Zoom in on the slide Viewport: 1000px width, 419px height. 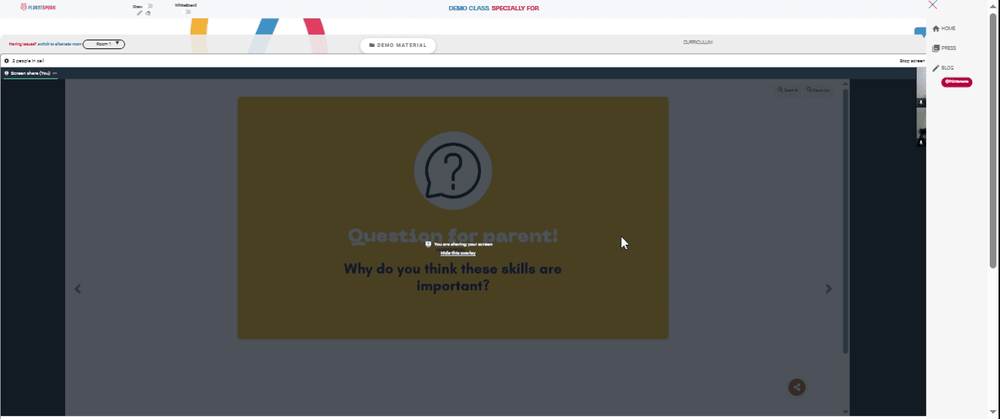788,90
